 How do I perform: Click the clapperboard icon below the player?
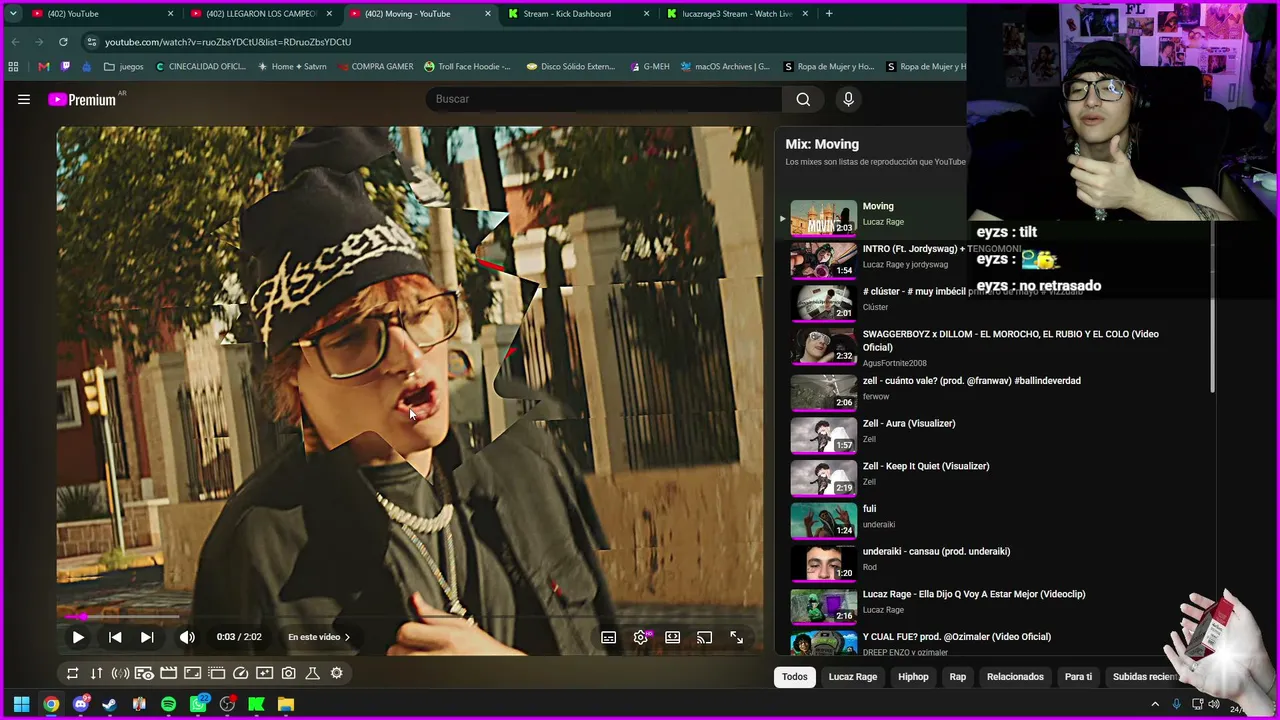(168, 673)
